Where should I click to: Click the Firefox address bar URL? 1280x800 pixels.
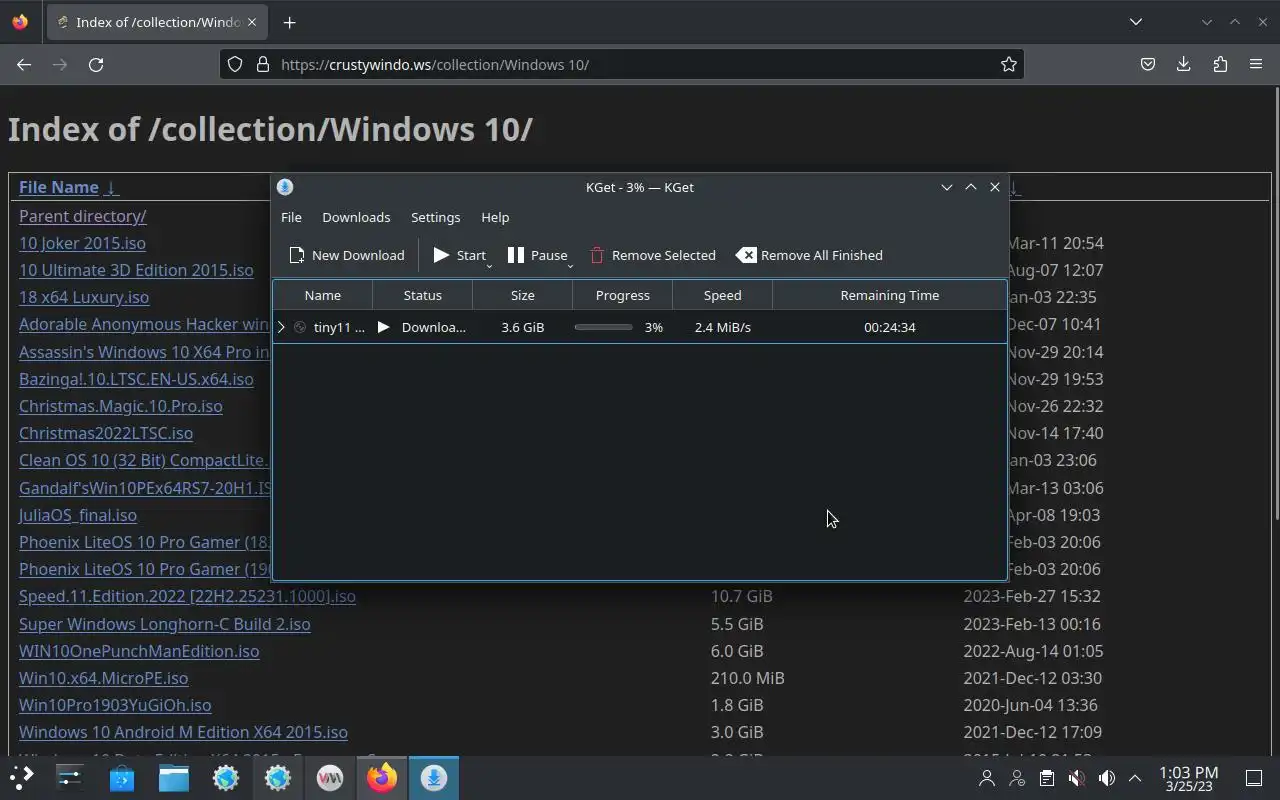click(x=435, y=64)
